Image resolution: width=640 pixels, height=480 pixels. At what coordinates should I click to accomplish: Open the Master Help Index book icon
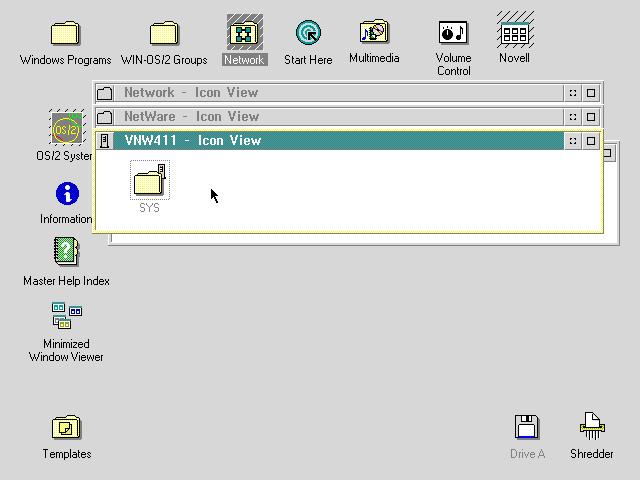click(x=67, y=251)
